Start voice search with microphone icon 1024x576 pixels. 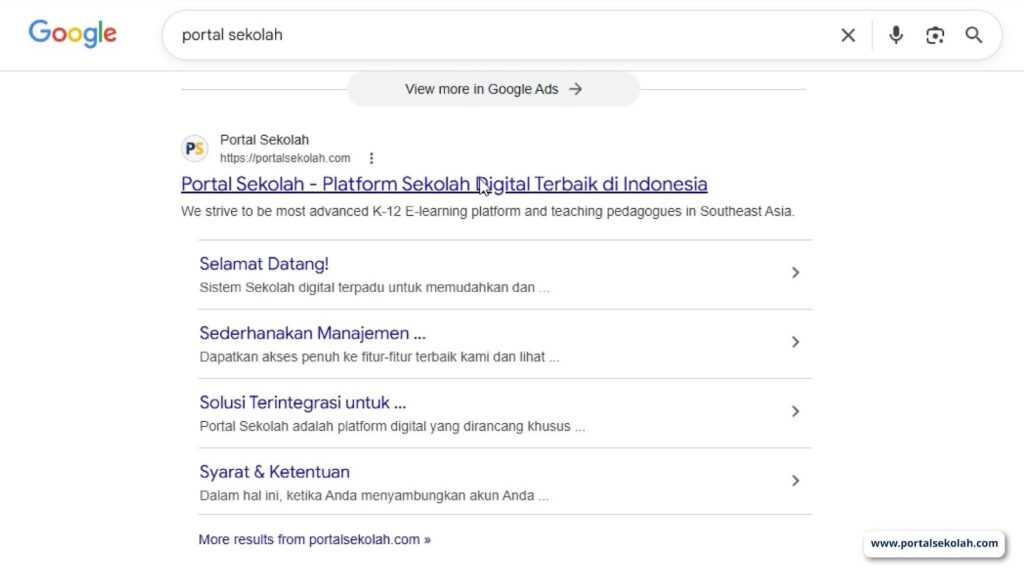pos(896,35)
